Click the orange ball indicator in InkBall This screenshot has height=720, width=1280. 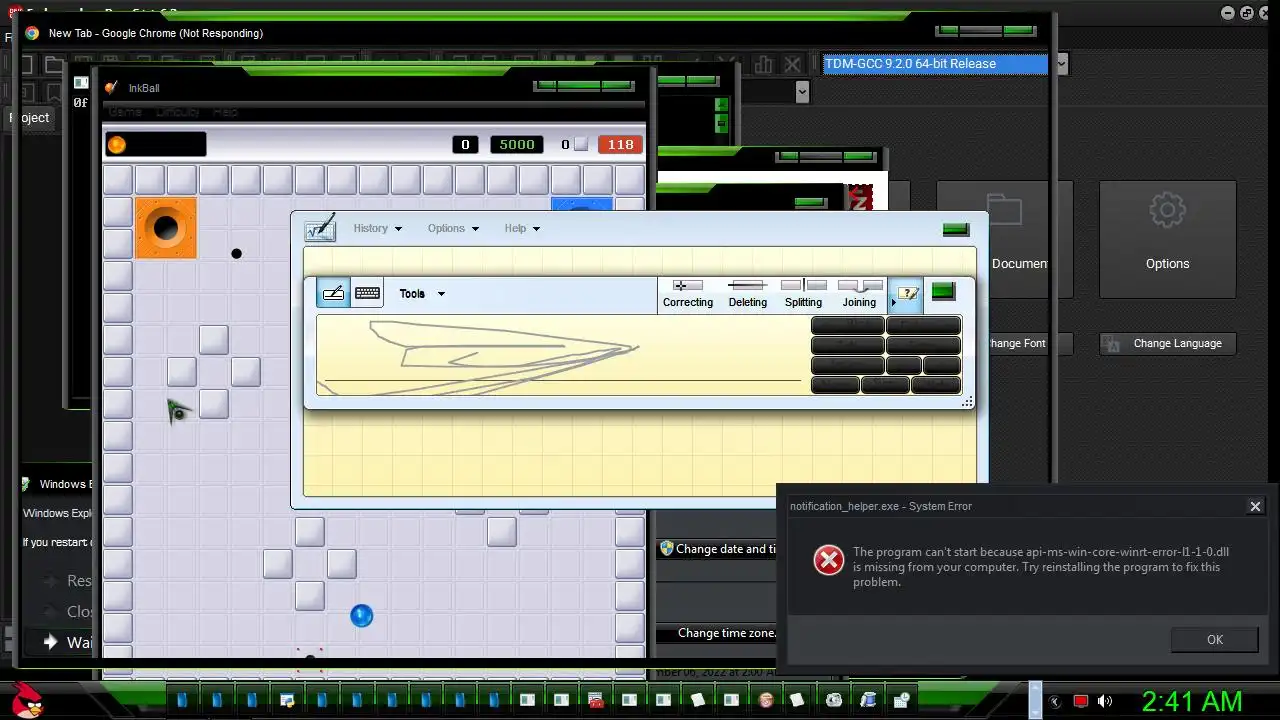click(x=117, y=145)
